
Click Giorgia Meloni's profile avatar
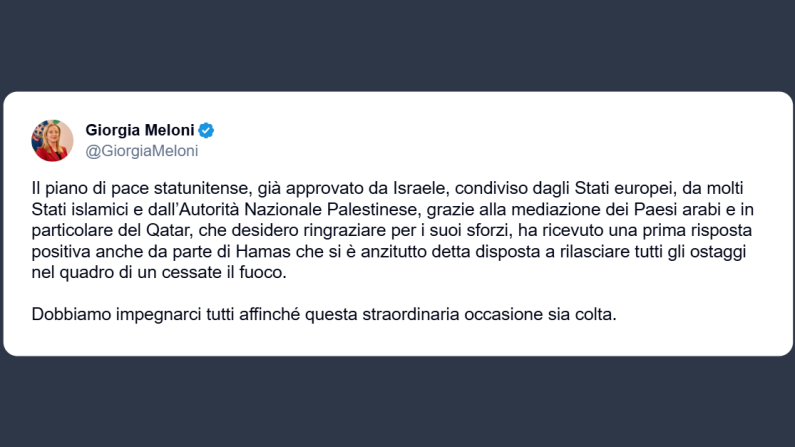[52, 140]
